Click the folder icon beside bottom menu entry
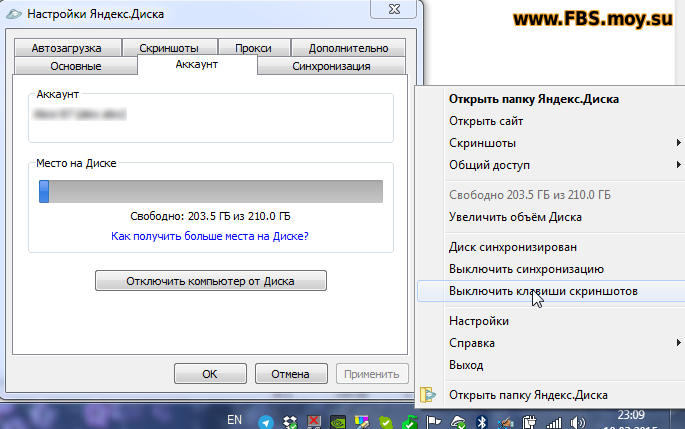Image resolution: width=685 pixels, height=429 pixels. point(428,394)
